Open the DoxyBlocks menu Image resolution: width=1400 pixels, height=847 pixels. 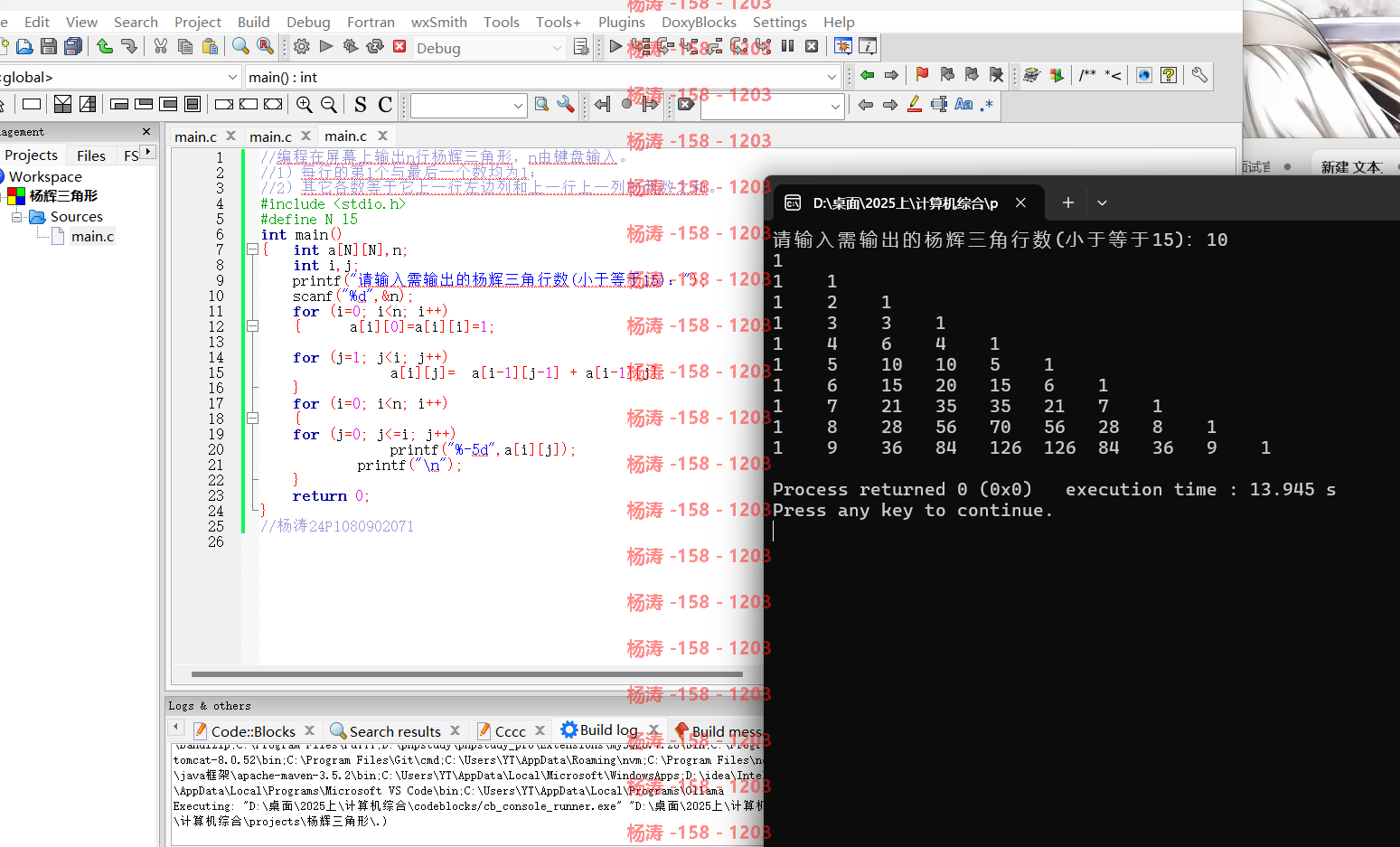[699, 22]
